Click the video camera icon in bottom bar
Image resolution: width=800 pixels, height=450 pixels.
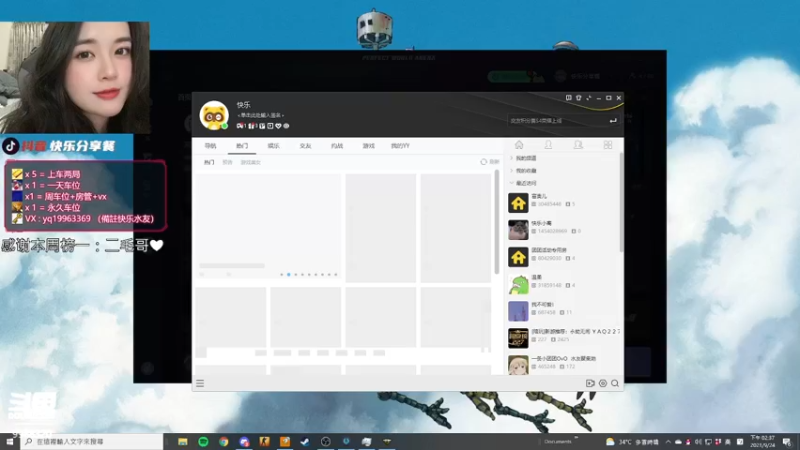coord(590,383)
